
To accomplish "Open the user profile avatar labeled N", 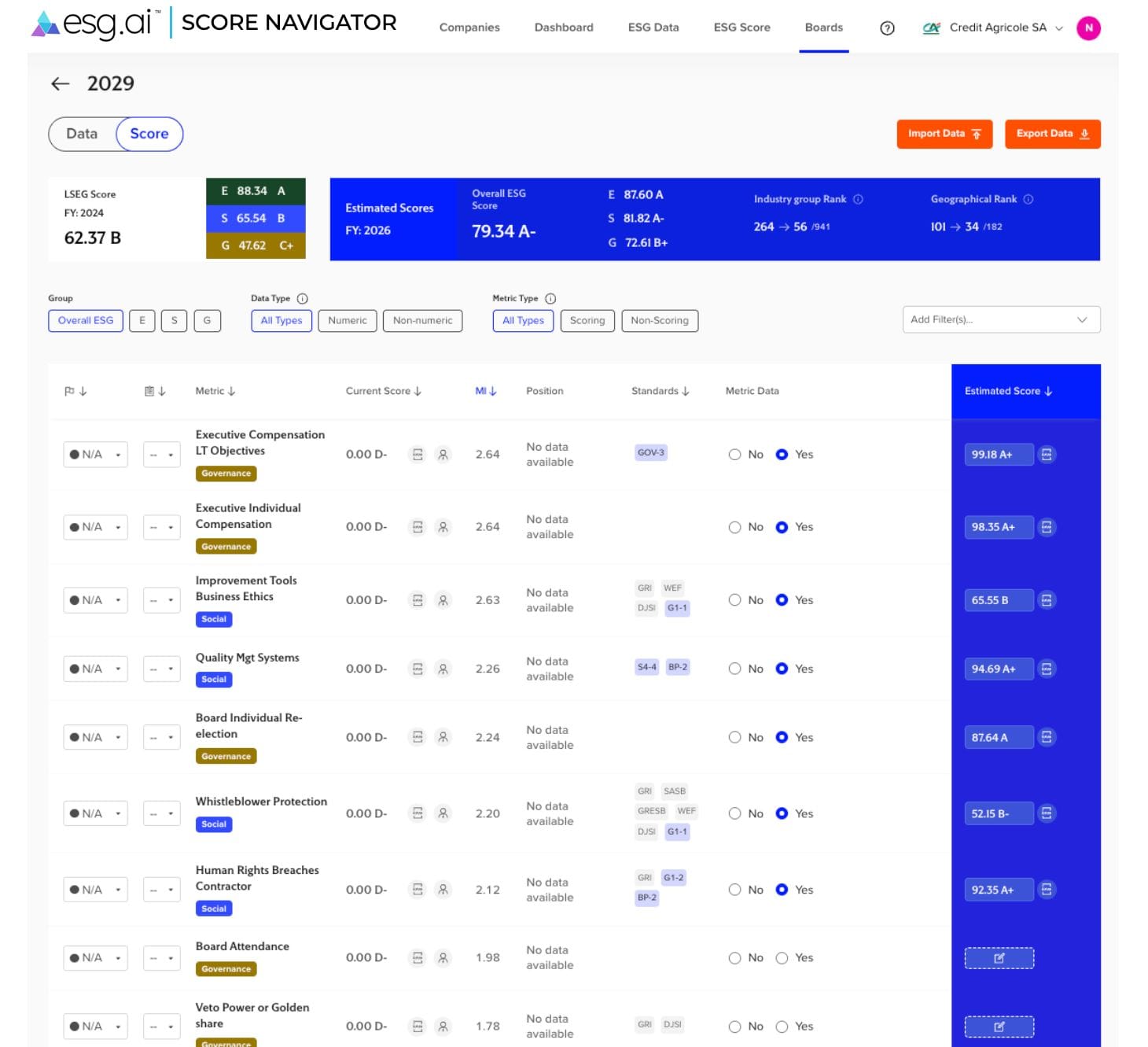I will pos(1089,28).
